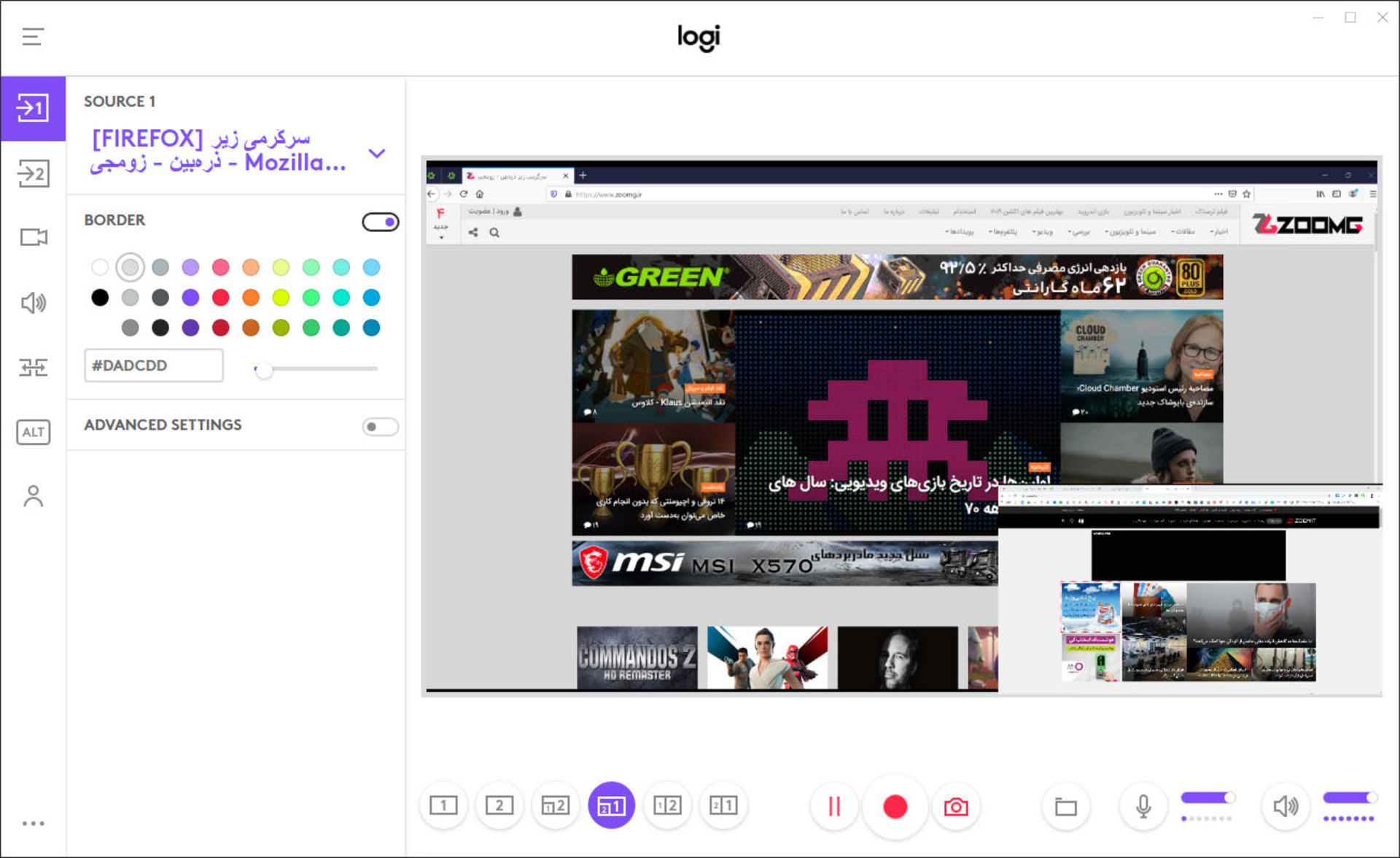Open the hamburger menu

click(x=33, y=36)
